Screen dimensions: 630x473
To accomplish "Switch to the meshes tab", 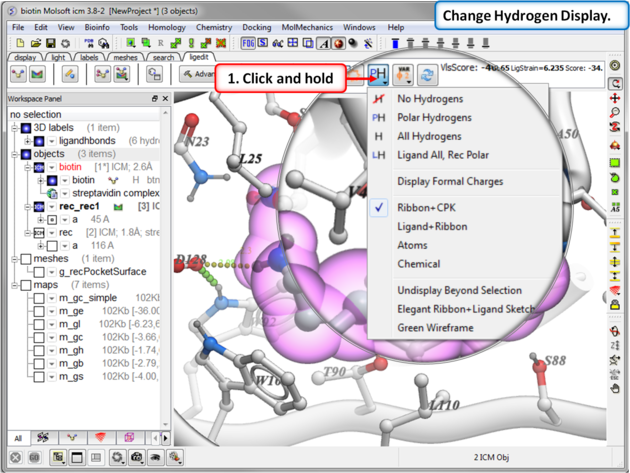I will (x=125, y=58).
